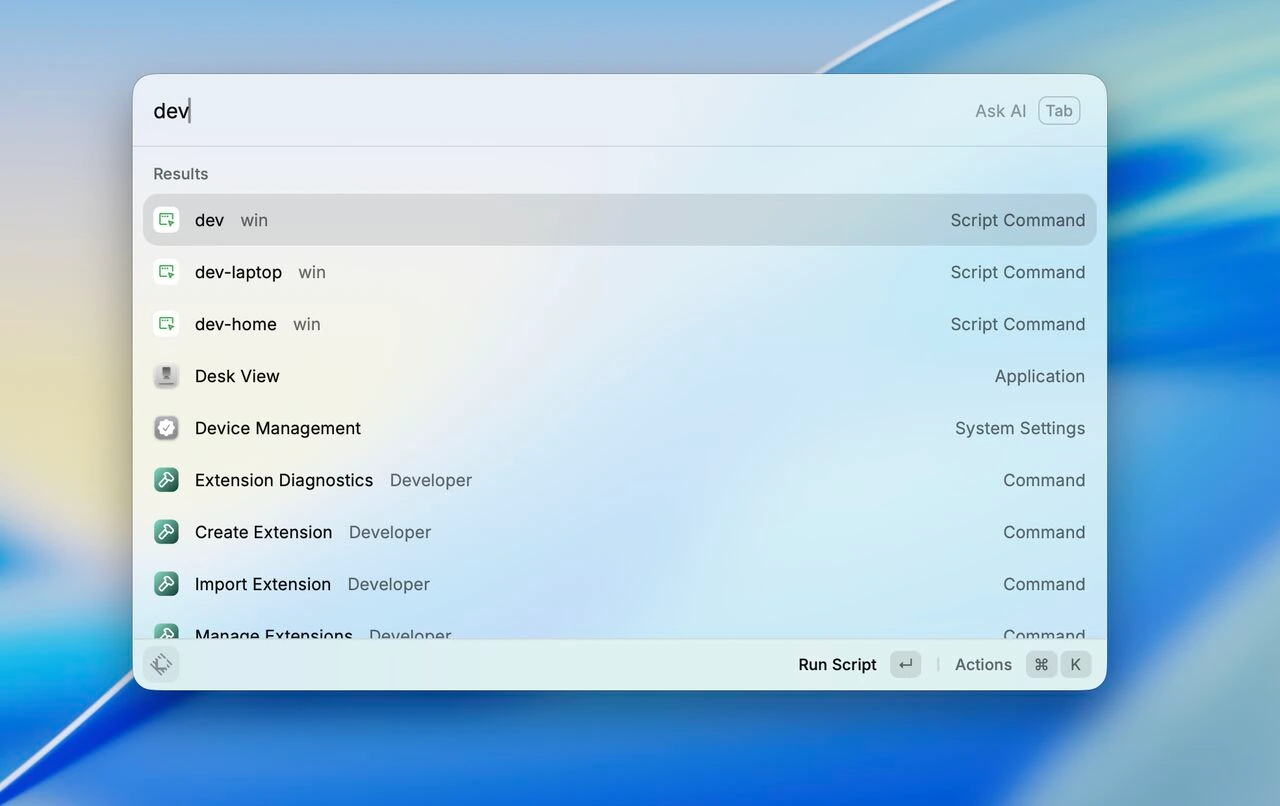Click Developer subtitle next to Import Extension
Image resolution: width=1280 pixels, height=806 pixels.
tap(388, 584)
